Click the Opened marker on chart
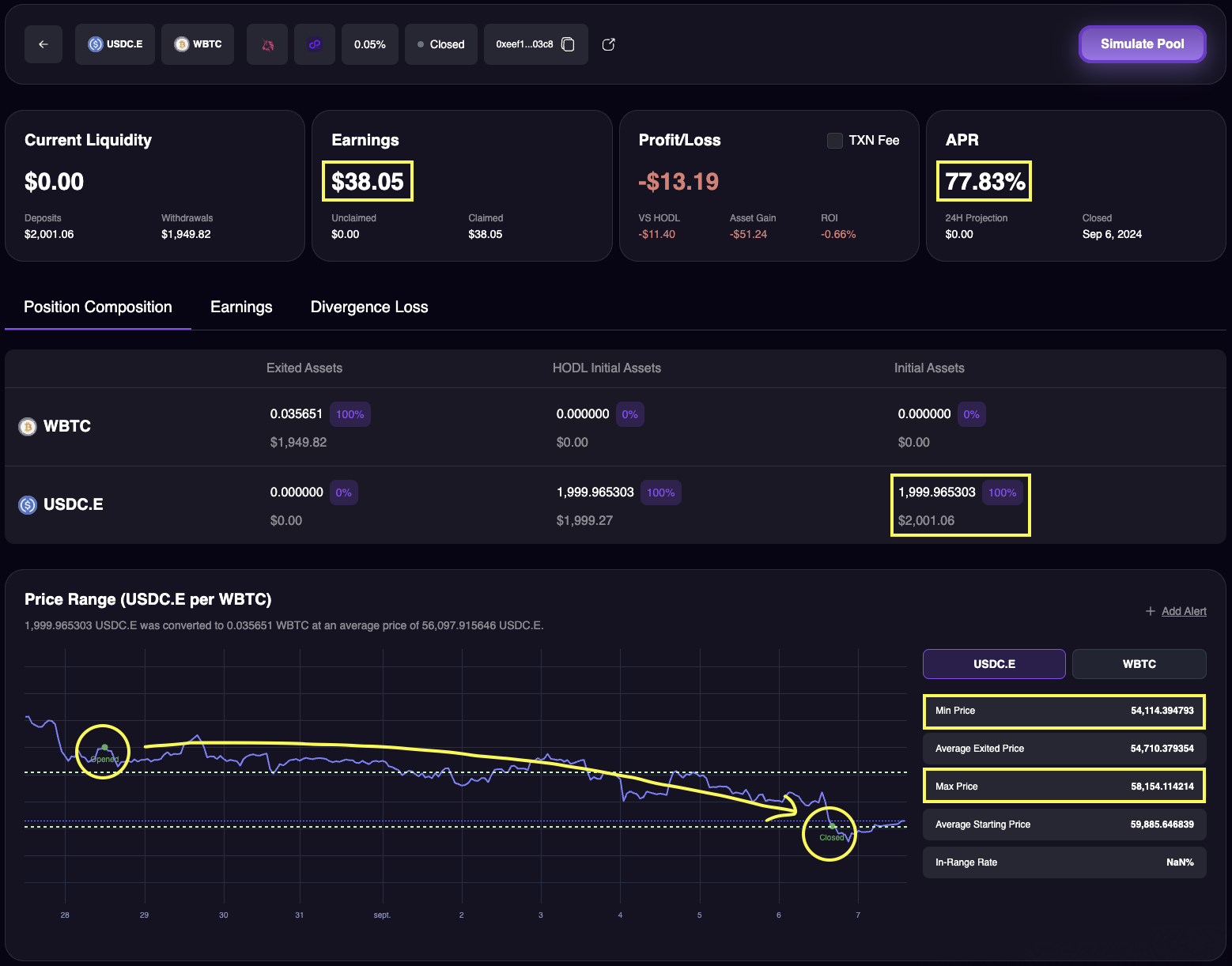 tap(104, 747)
